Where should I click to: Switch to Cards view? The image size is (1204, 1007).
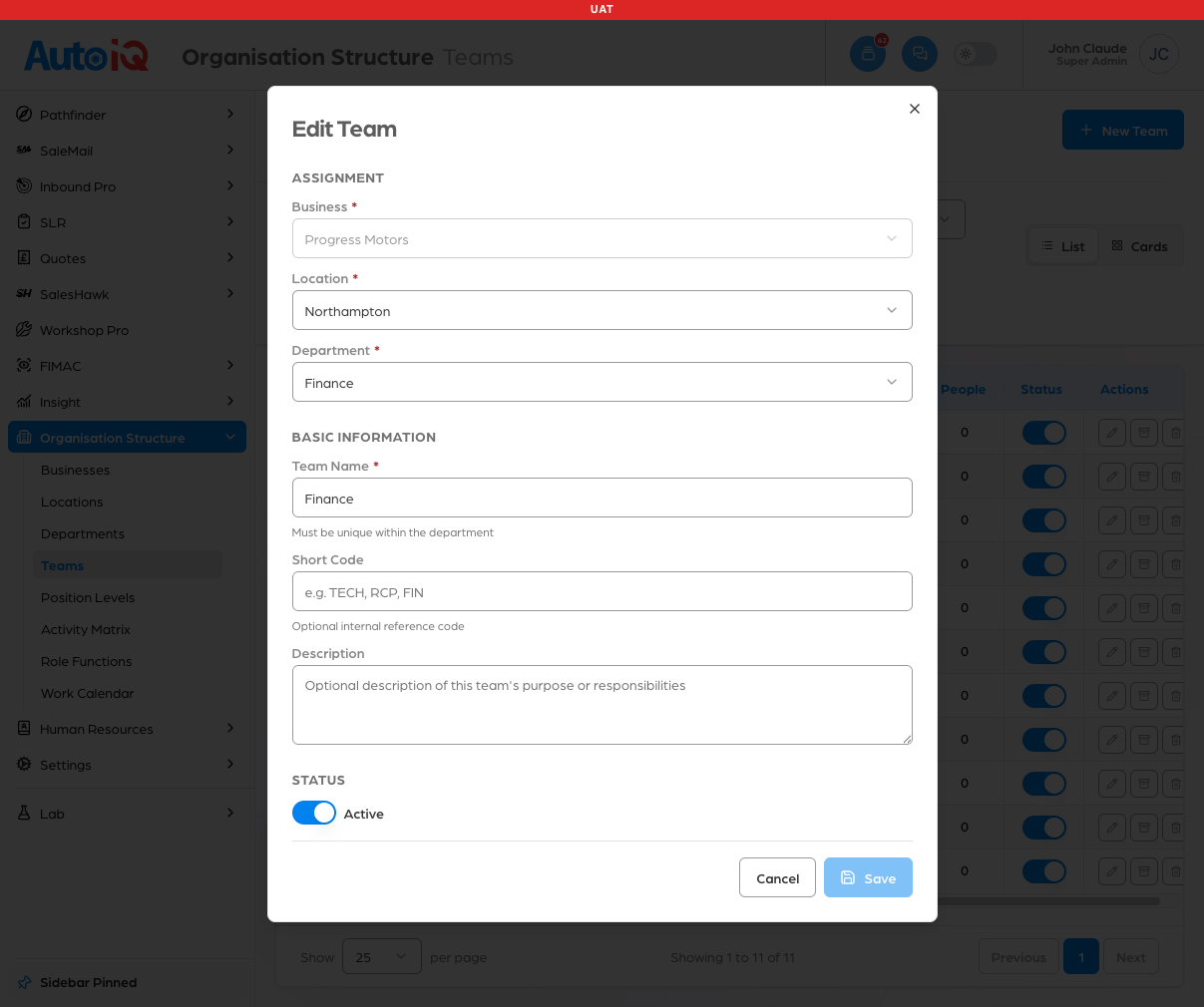[x=1140, y=246]
